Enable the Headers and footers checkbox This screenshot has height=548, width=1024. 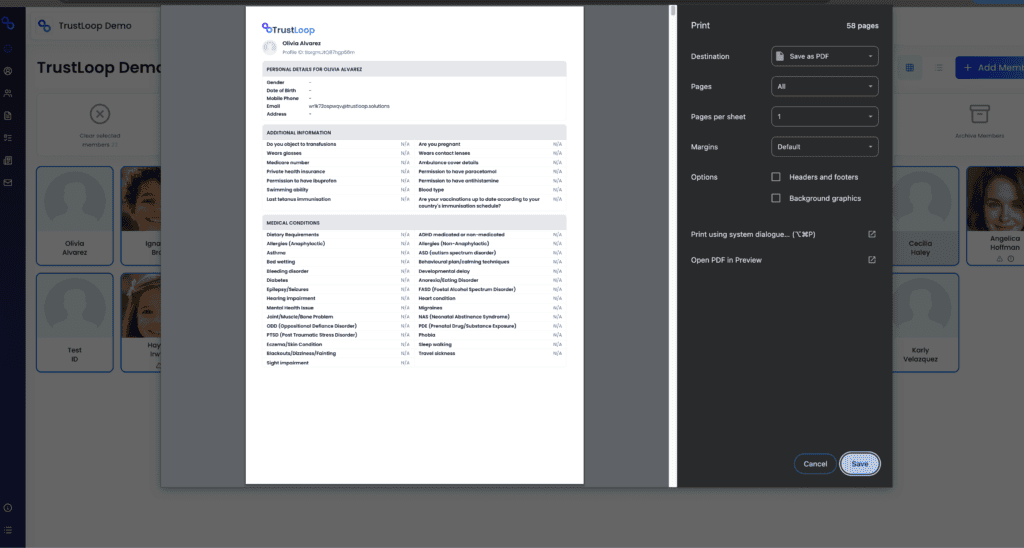pyautogui.click(x=776, y=177)
